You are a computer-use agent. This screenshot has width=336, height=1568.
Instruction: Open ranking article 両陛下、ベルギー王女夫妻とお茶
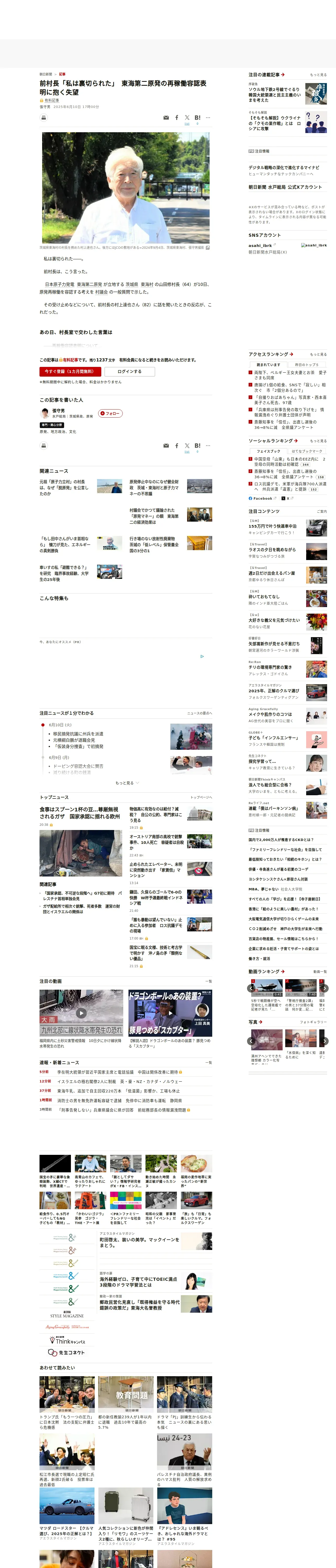click(x=290, y=375)
